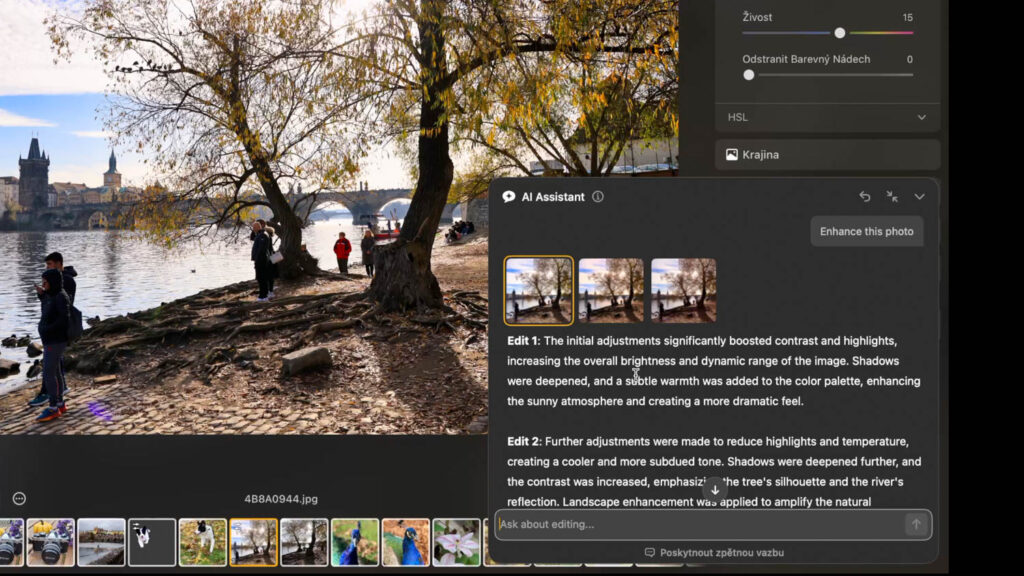Image resolution: width=1024 pixels, height=576 pixels.
Task: Click the Enhance this photo message
Action: click(867, 231)
